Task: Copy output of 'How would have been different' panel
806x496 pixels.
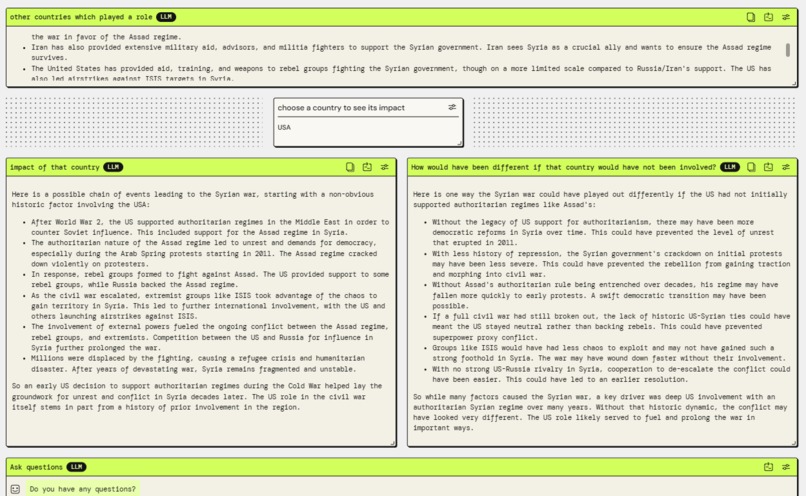Action: (x=751, y=167)
